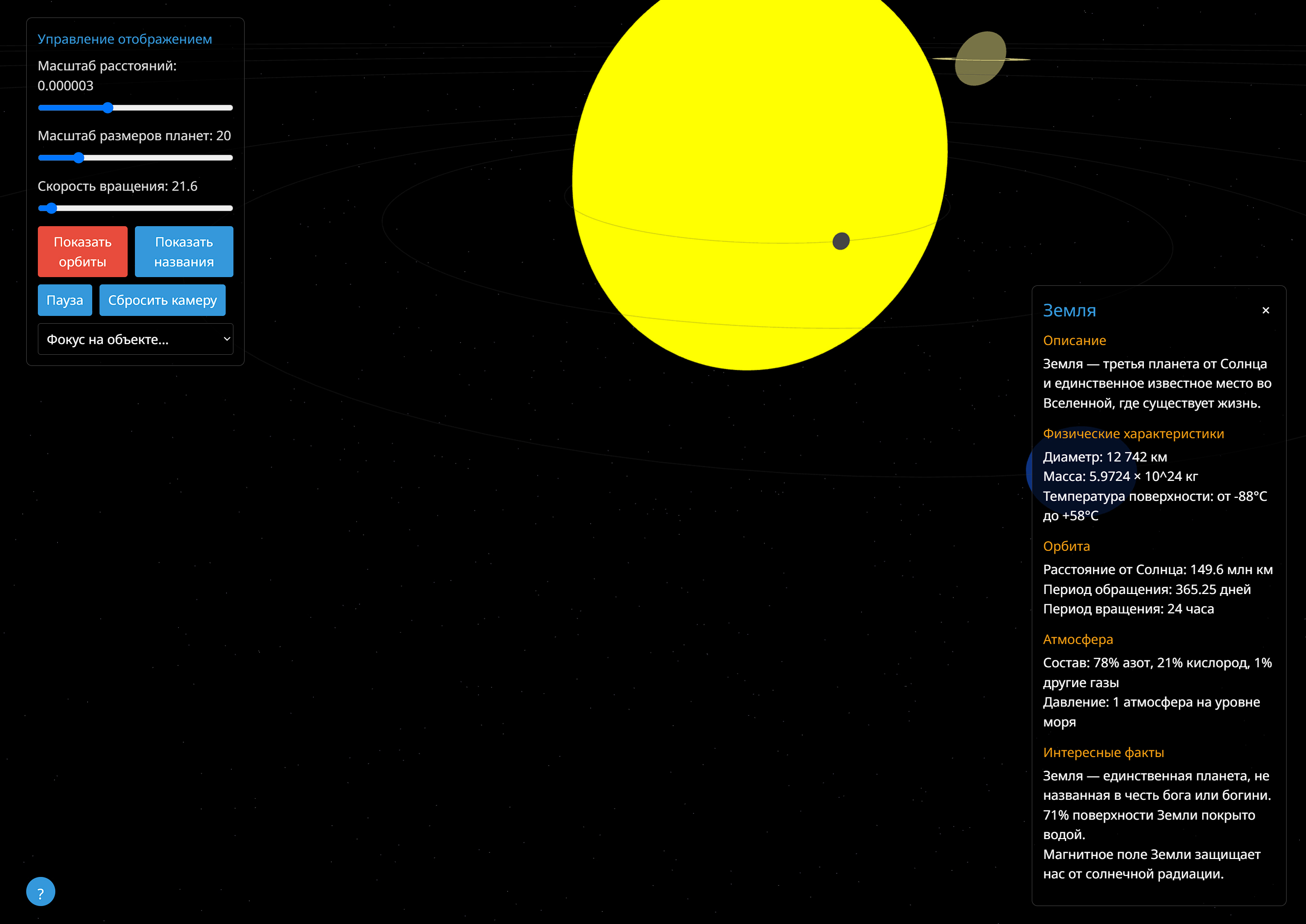1306x924 pixels.
Task: Close the Земля info panel
Action: (1266, 310)
